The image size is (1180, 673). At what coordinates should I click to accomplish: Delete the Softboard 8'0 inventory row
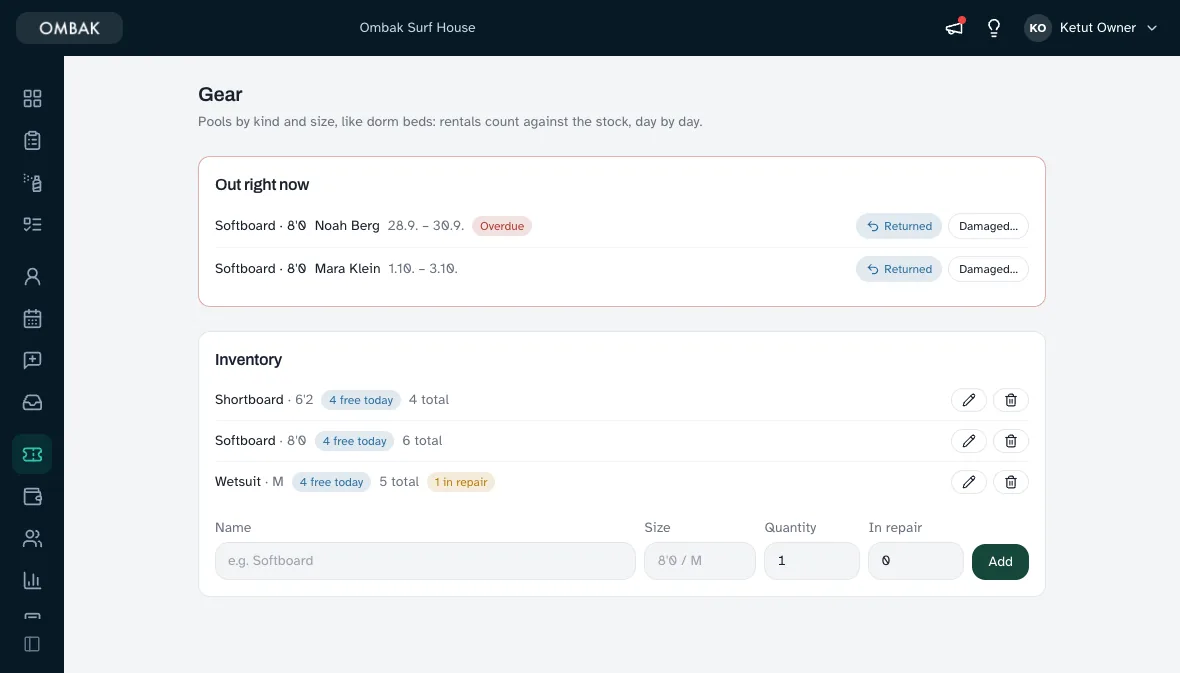click(x=1011, y=441)
